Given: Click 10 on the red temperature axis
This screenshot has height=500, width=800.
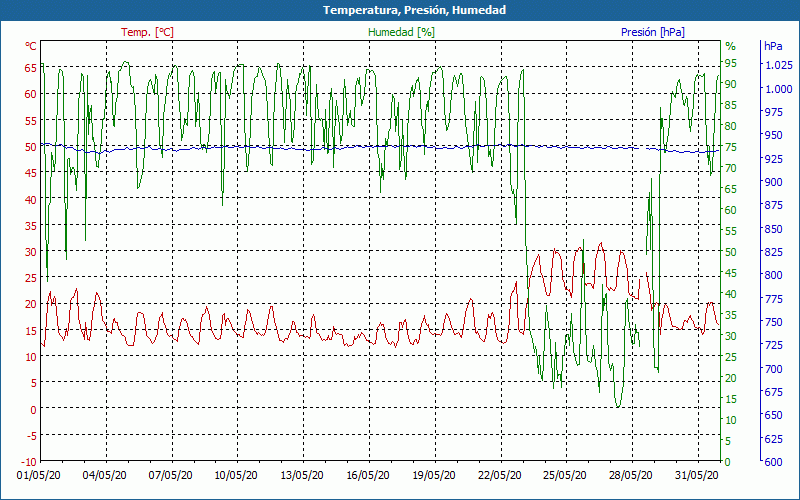Looking at the screenshot, I should [31, 357].
